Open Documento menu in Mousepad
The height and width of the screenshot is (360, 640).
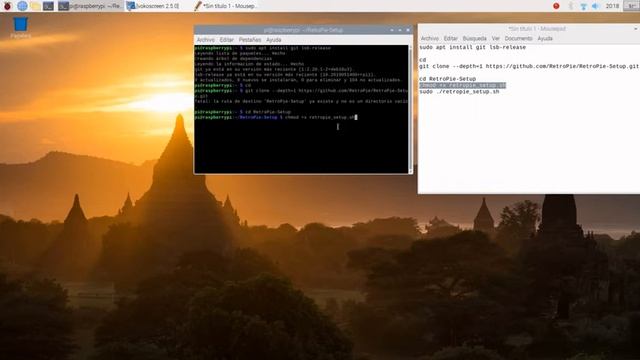518,38
